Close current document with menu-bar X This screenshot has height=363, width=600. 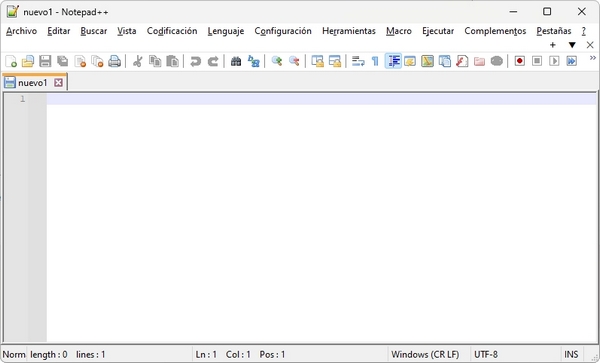click(x=590, y=45)
